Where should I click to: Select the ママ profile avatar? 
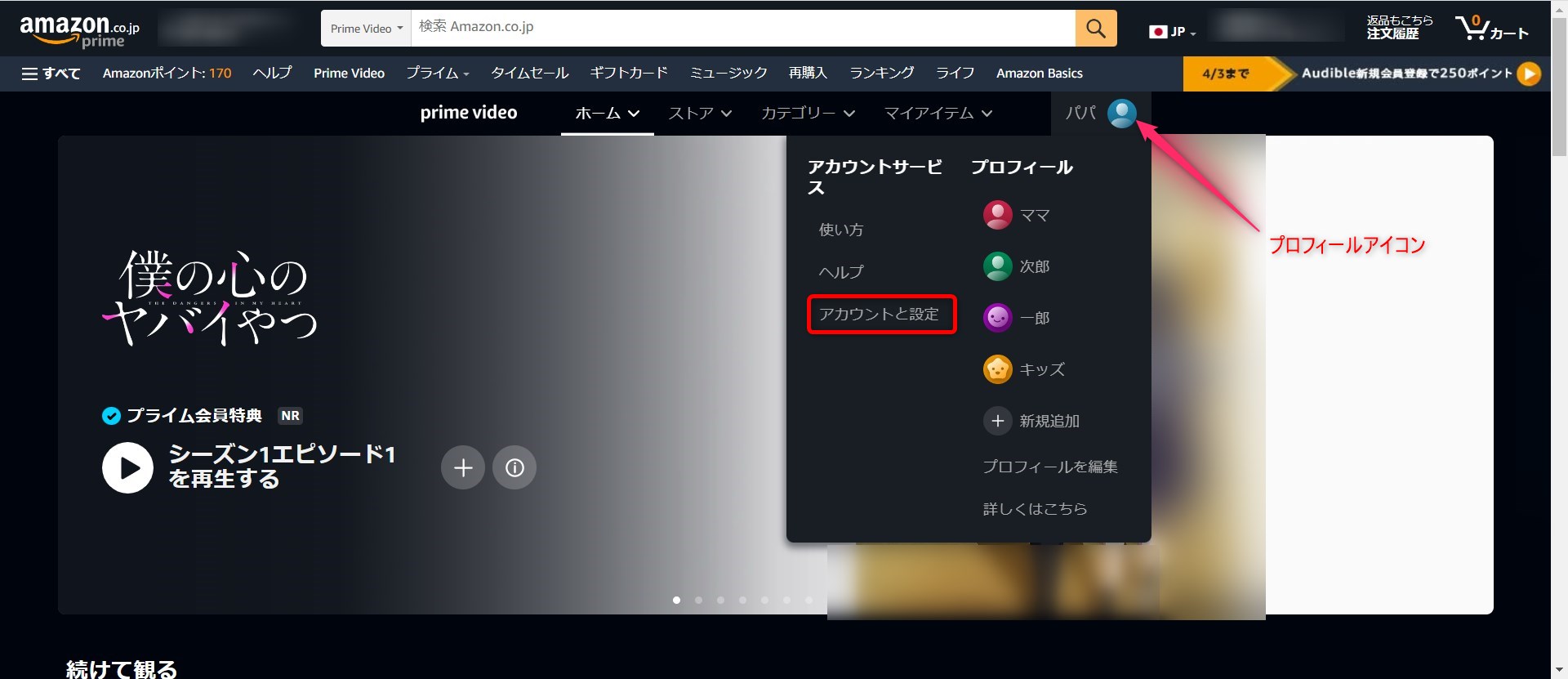[997, 215]
